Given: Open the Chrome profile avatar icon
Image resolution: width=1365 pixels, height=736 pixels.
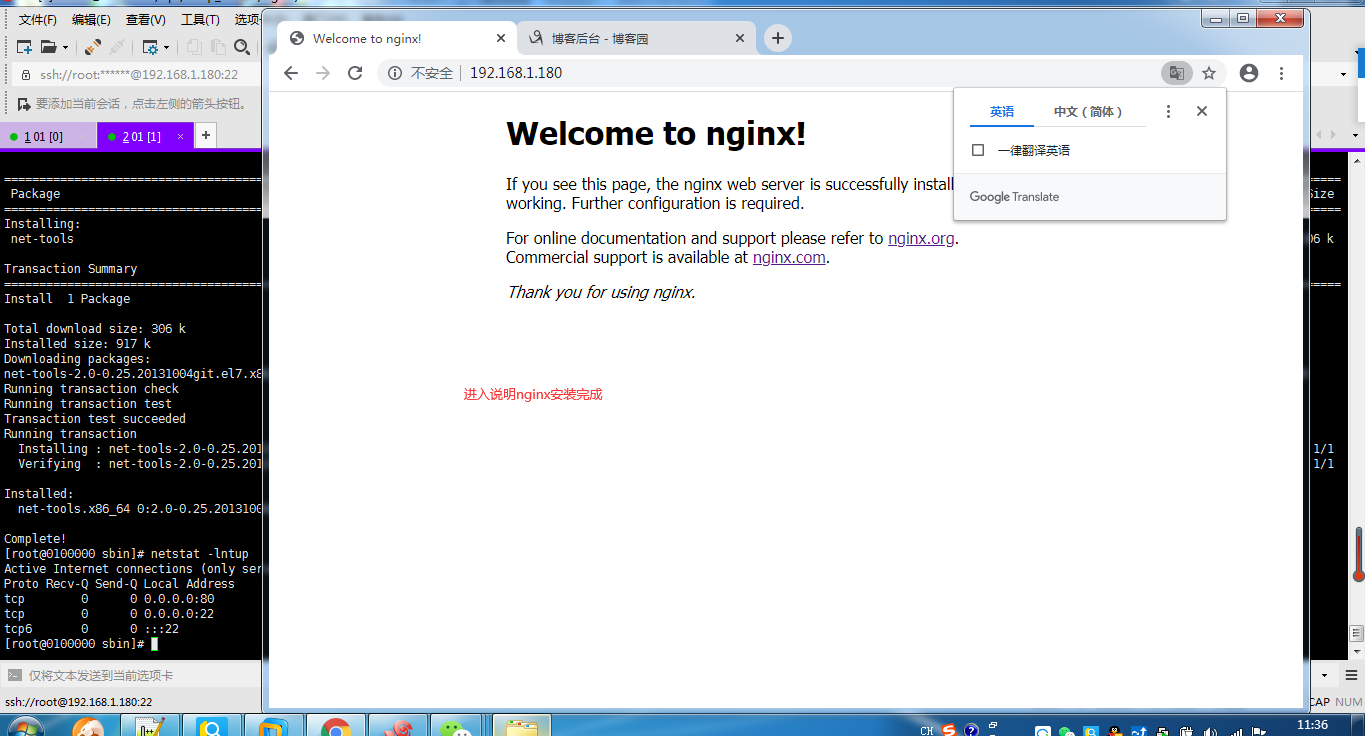Looking at the screenshot, I should point(1248,73).
